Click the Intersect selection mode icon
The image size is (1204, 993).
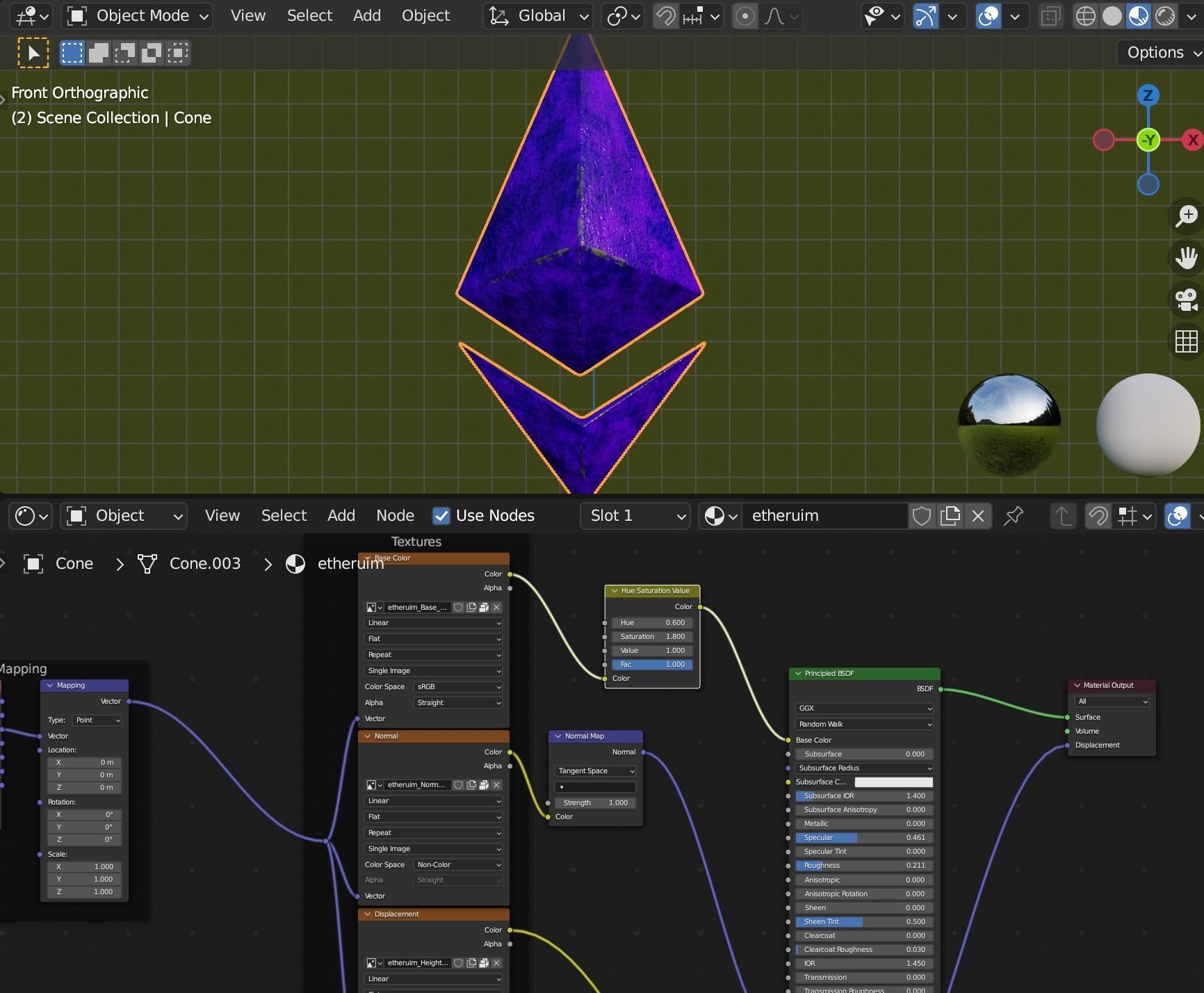coord(178,53)
